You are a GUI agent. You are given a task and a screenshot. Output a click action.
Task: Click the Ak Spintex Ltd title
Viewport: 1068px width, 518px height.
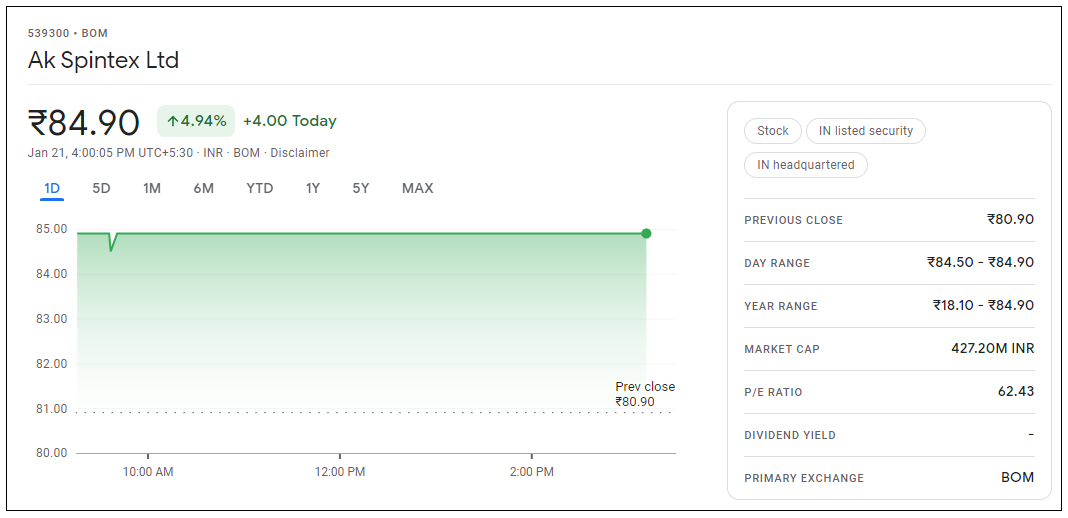tap(103, 60)
